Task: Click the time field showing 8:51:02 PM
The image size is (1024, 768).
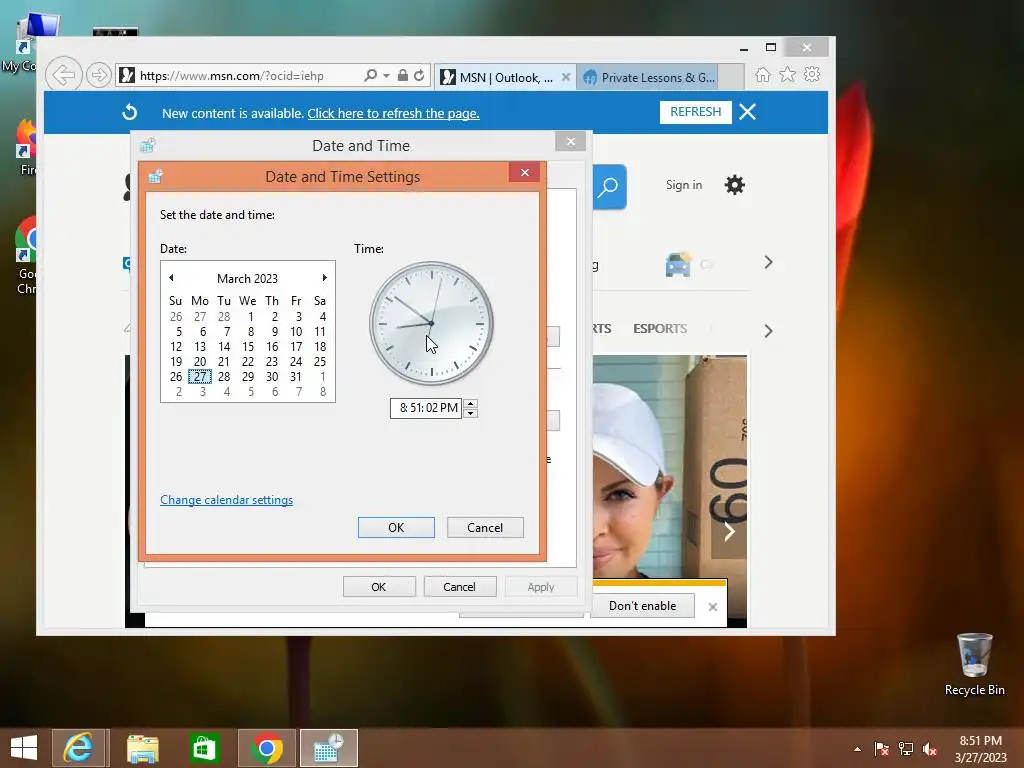Action: [426, 408]
